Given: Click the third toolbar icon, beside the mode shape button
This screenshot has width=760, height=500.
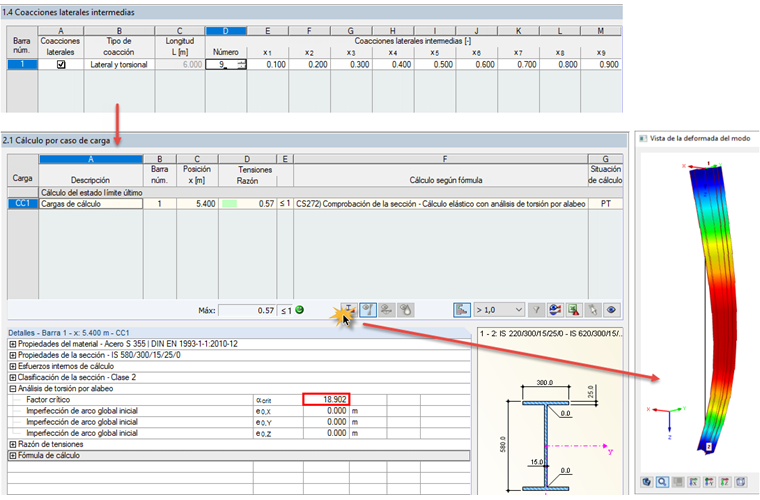Looking at the screenshot, I should click(386, 310).
